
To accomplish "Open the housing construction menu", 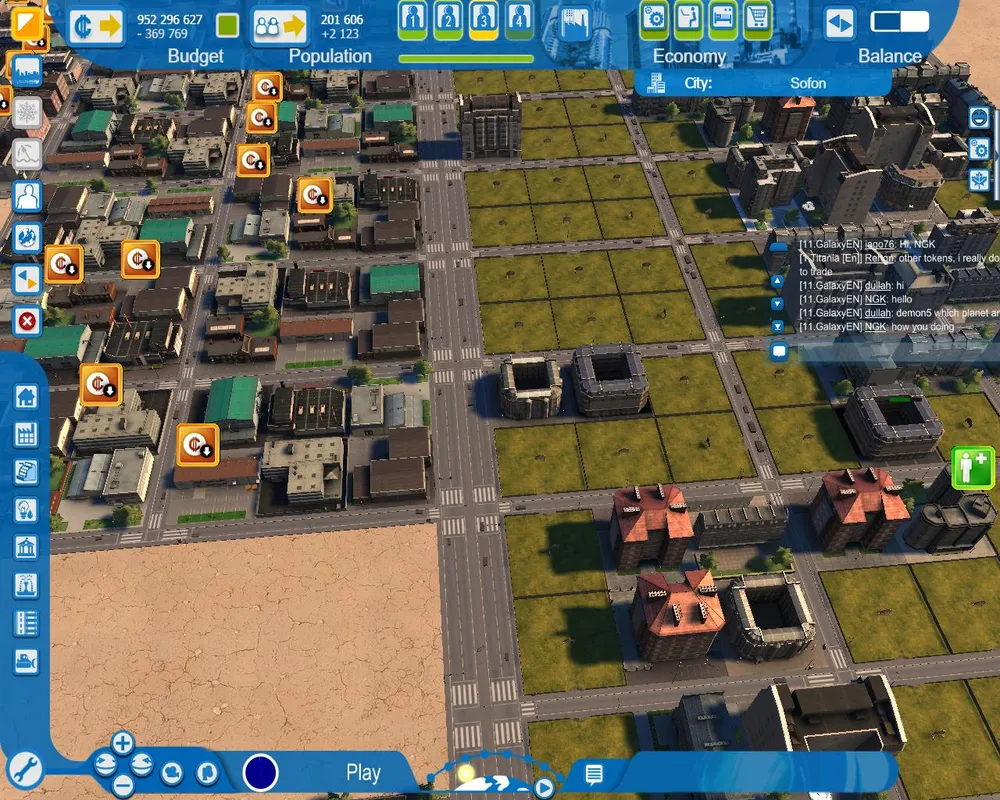I will [26, 397].
